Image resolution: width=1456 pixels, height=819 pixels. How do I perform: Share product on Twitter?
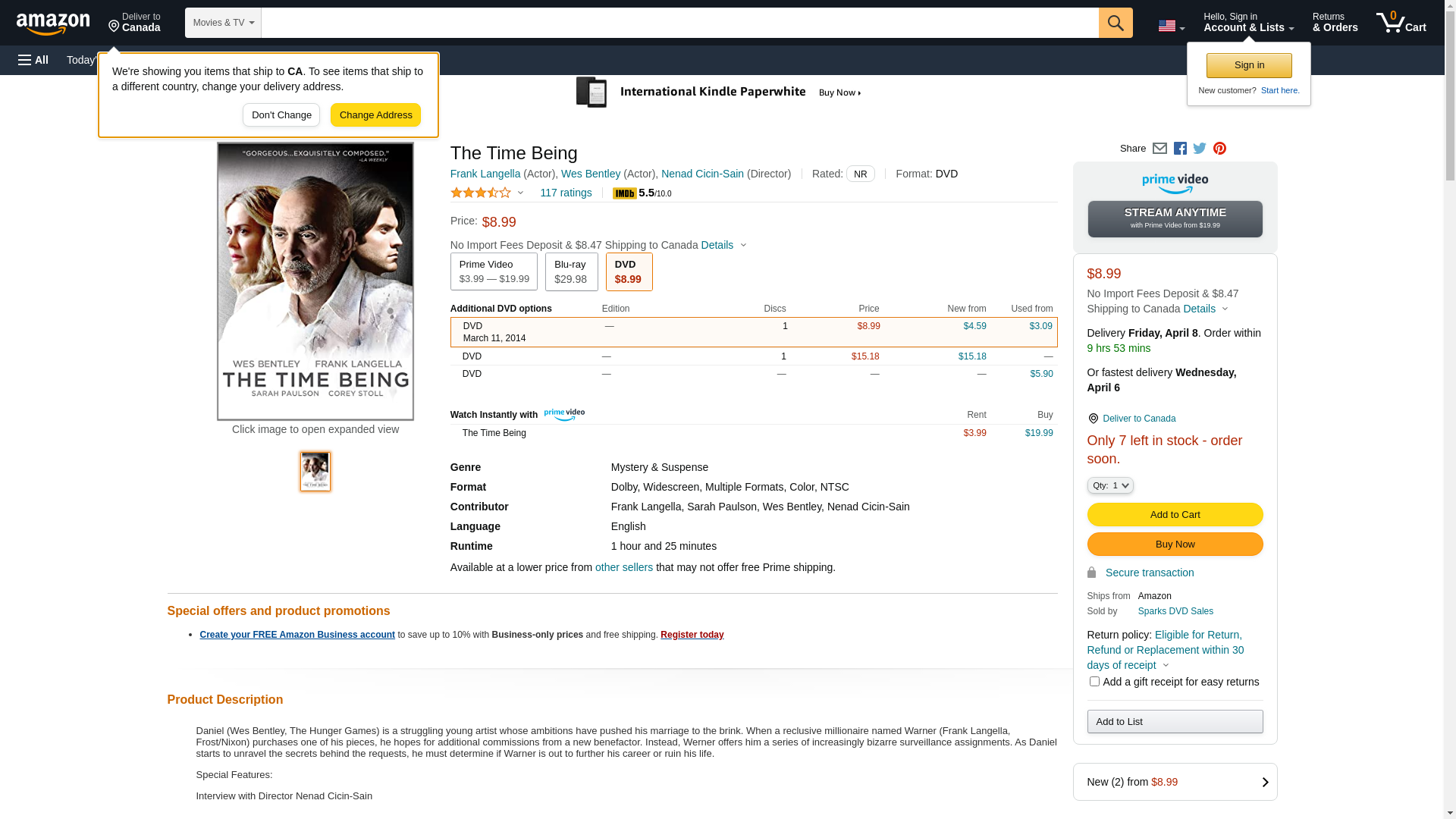[x=1200, y=149]
